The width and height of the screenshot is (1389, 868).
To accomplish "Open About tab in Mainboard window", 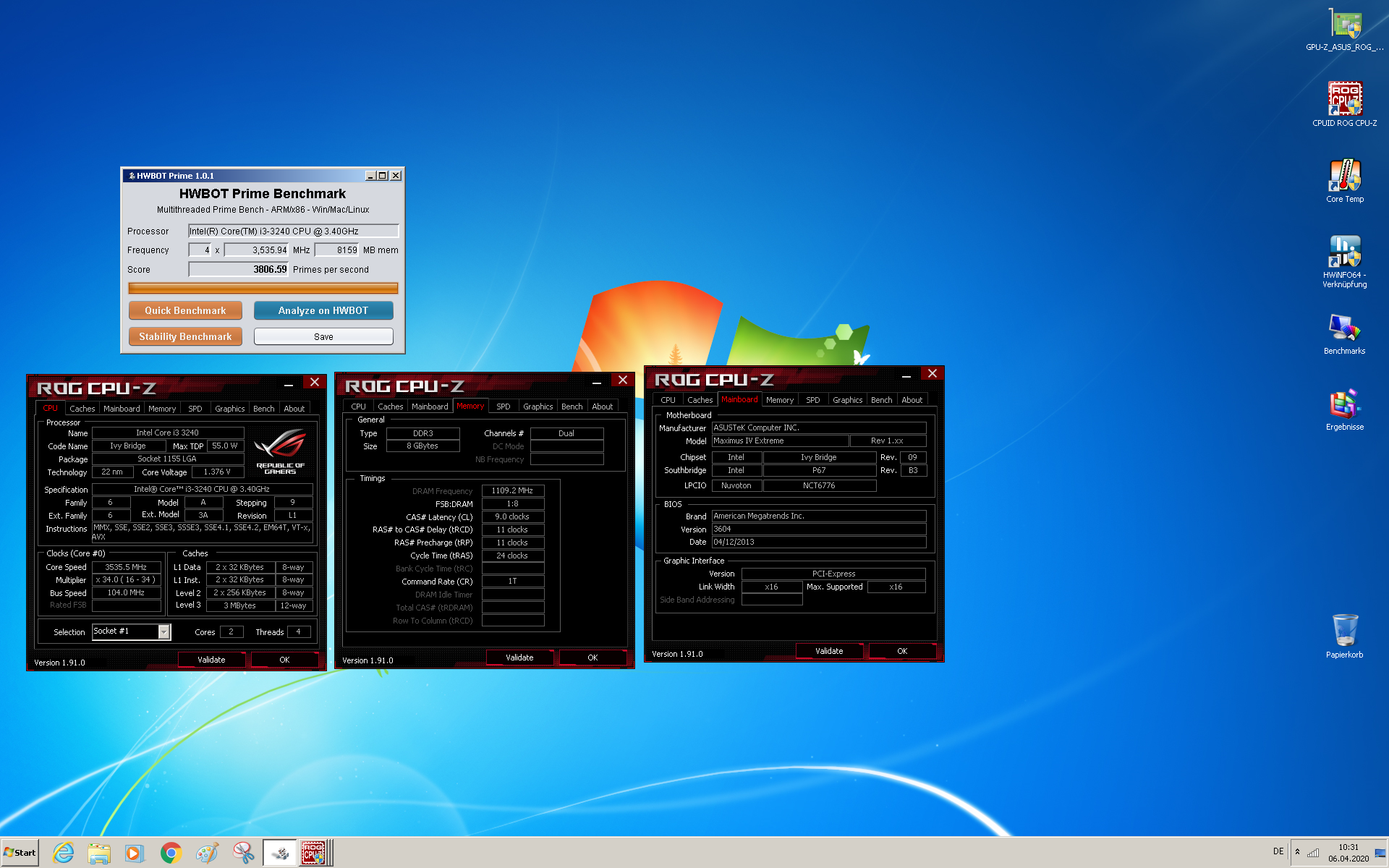I will pos(912,400).
